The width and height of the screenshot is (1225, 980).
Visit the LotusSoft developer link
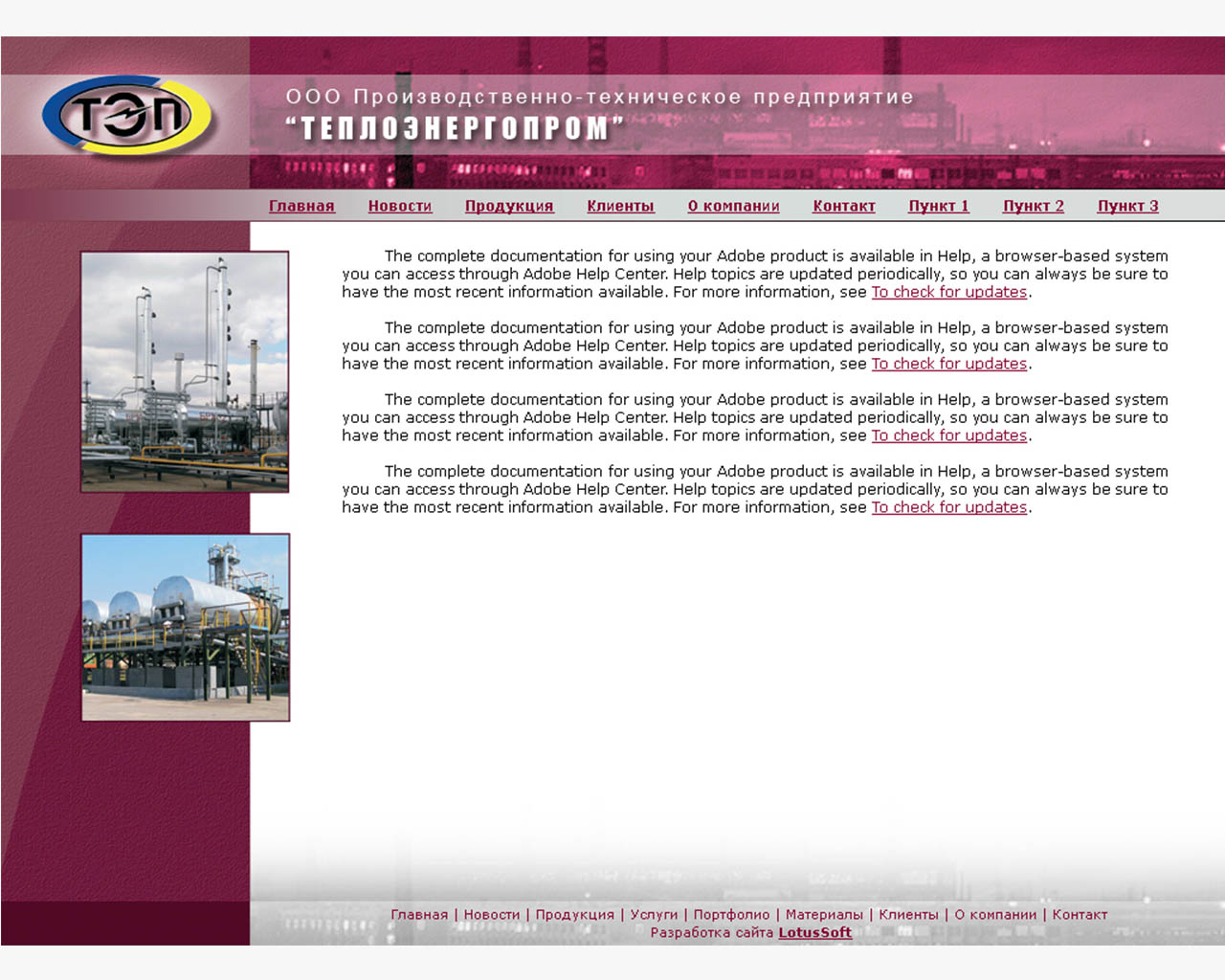click(814, 932)
